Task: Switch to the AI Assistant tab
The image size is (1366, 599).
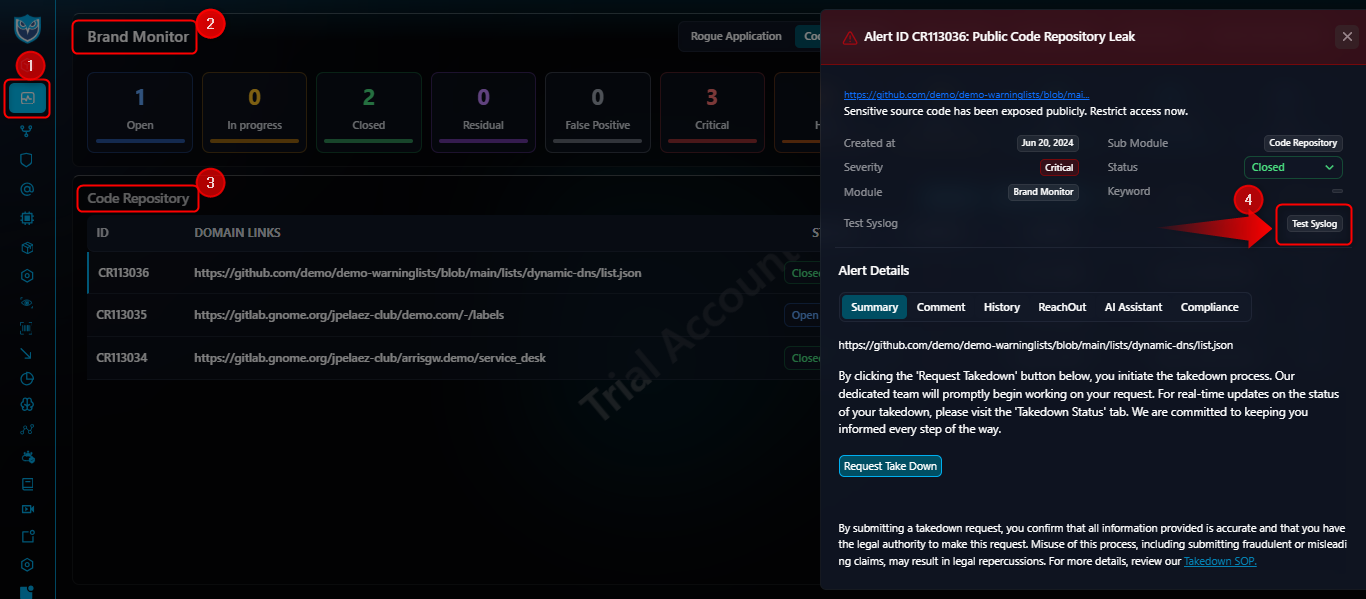Action: click(1134, 307)
